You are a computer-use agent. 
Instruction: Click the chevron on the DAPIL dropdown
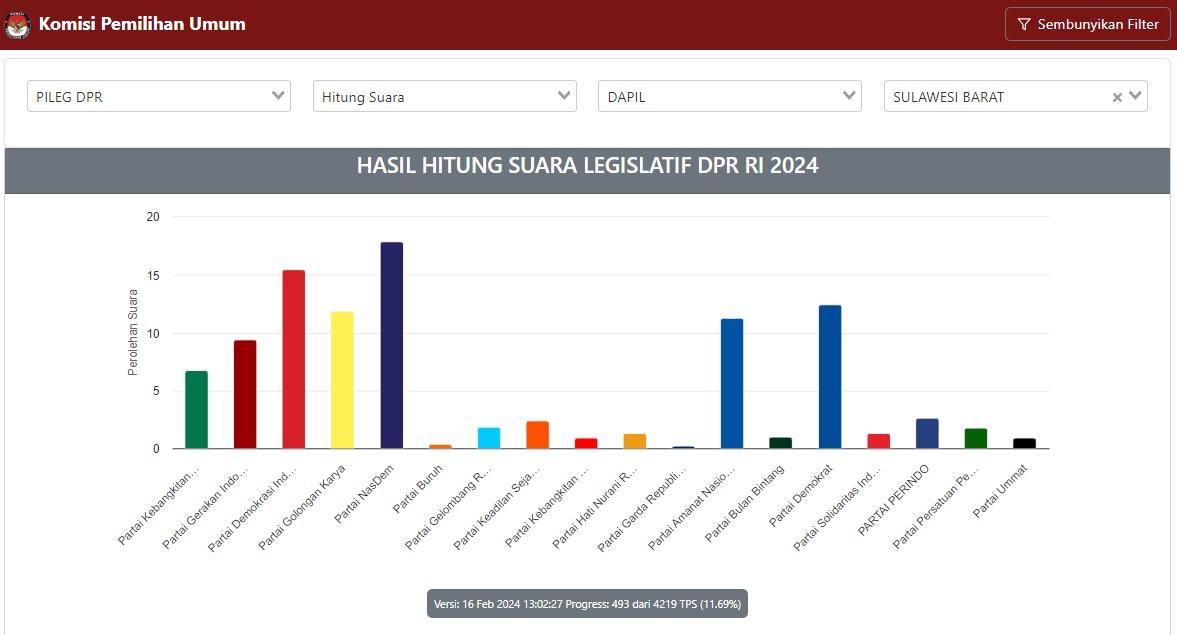849,95
